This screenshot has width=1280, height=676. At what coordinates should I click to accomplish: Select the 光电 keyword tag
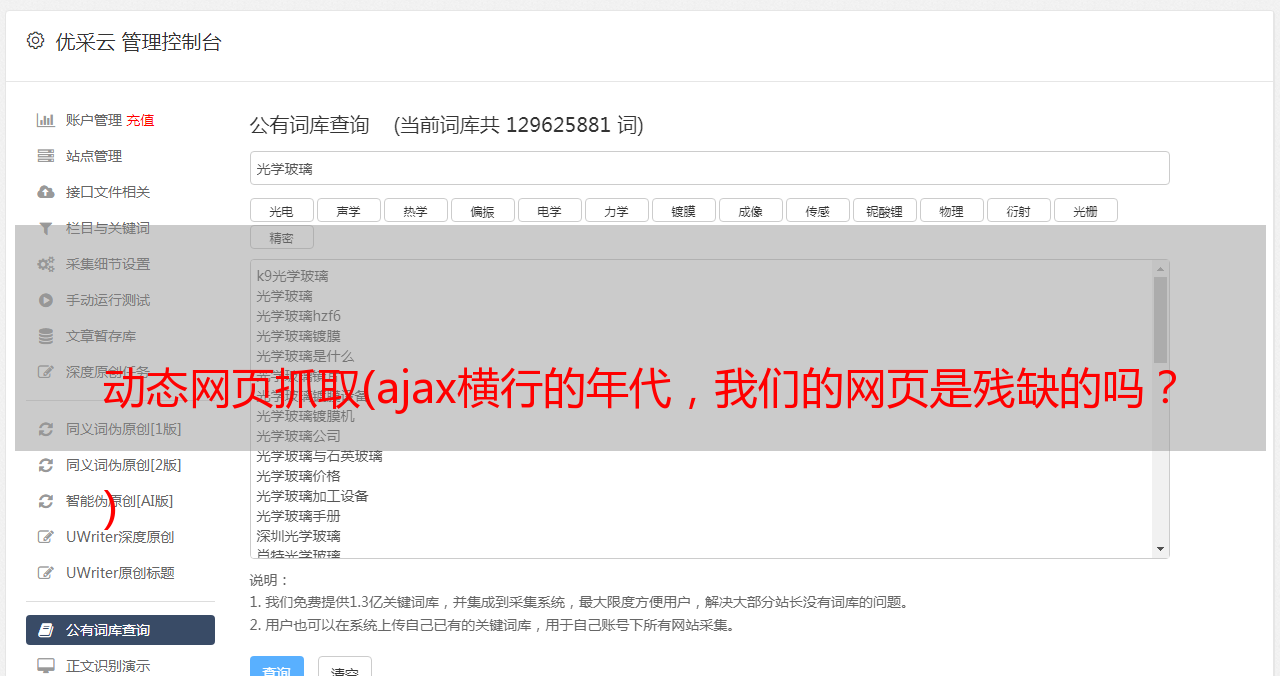(281, 211)
